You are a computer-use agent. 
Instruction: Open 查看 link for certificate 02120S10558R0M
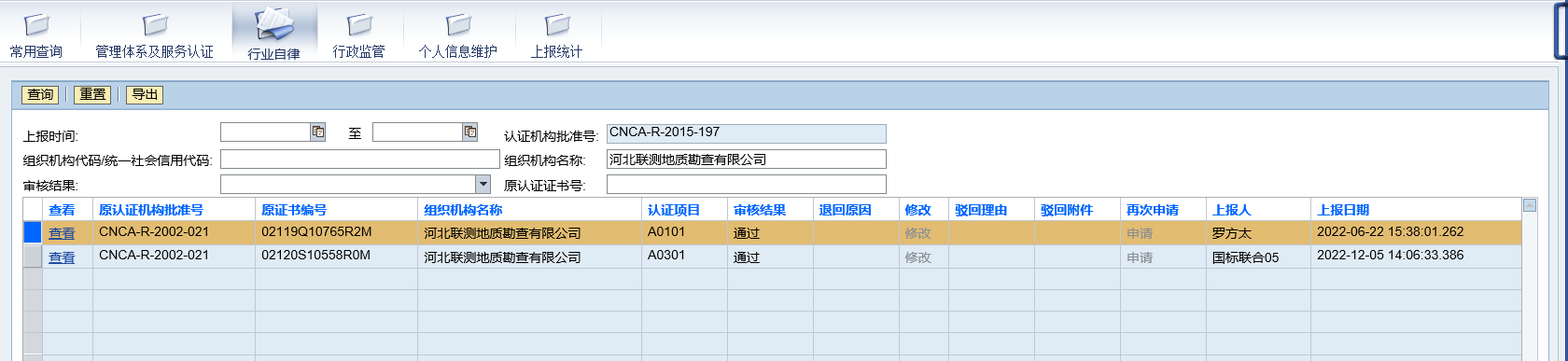(x=62, y=257)
